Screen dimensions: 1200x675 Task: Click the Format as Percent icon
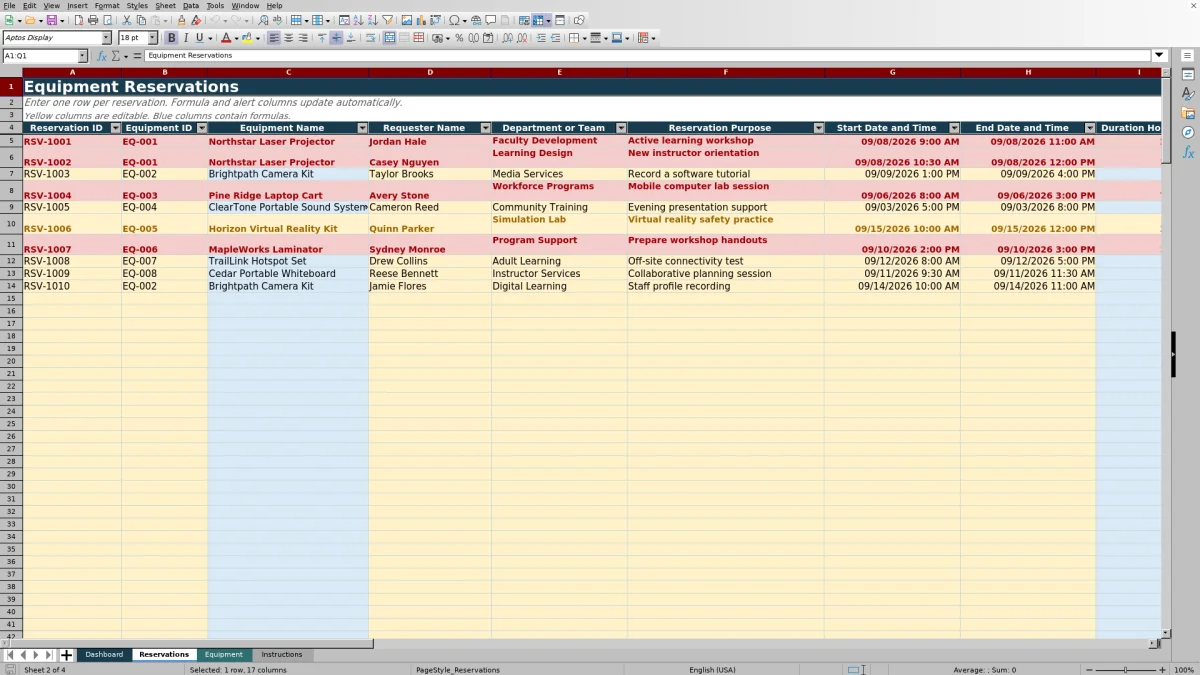459,38
